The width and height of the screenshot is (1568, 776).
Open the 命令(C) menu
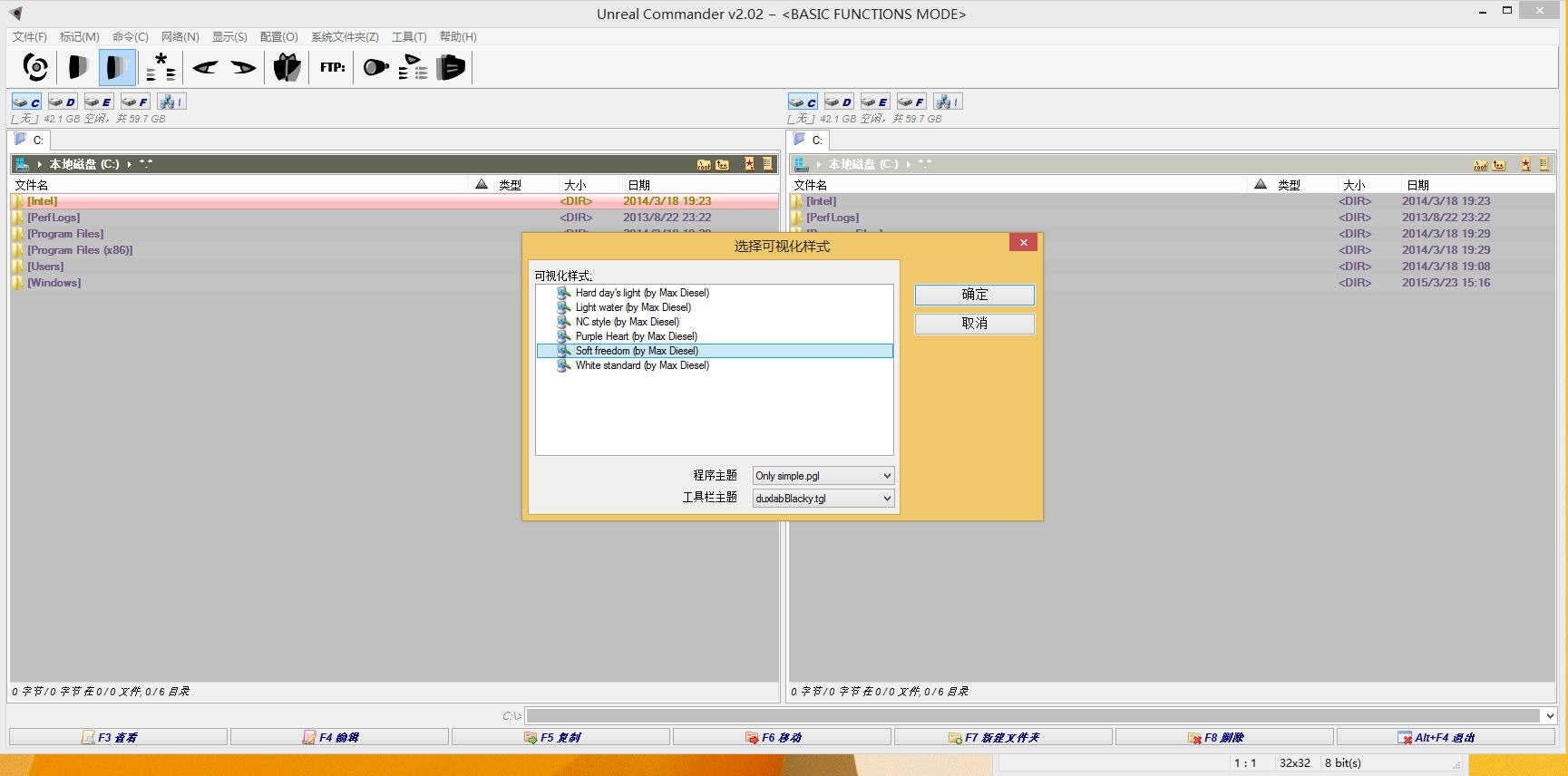click(x=131, y=37)
